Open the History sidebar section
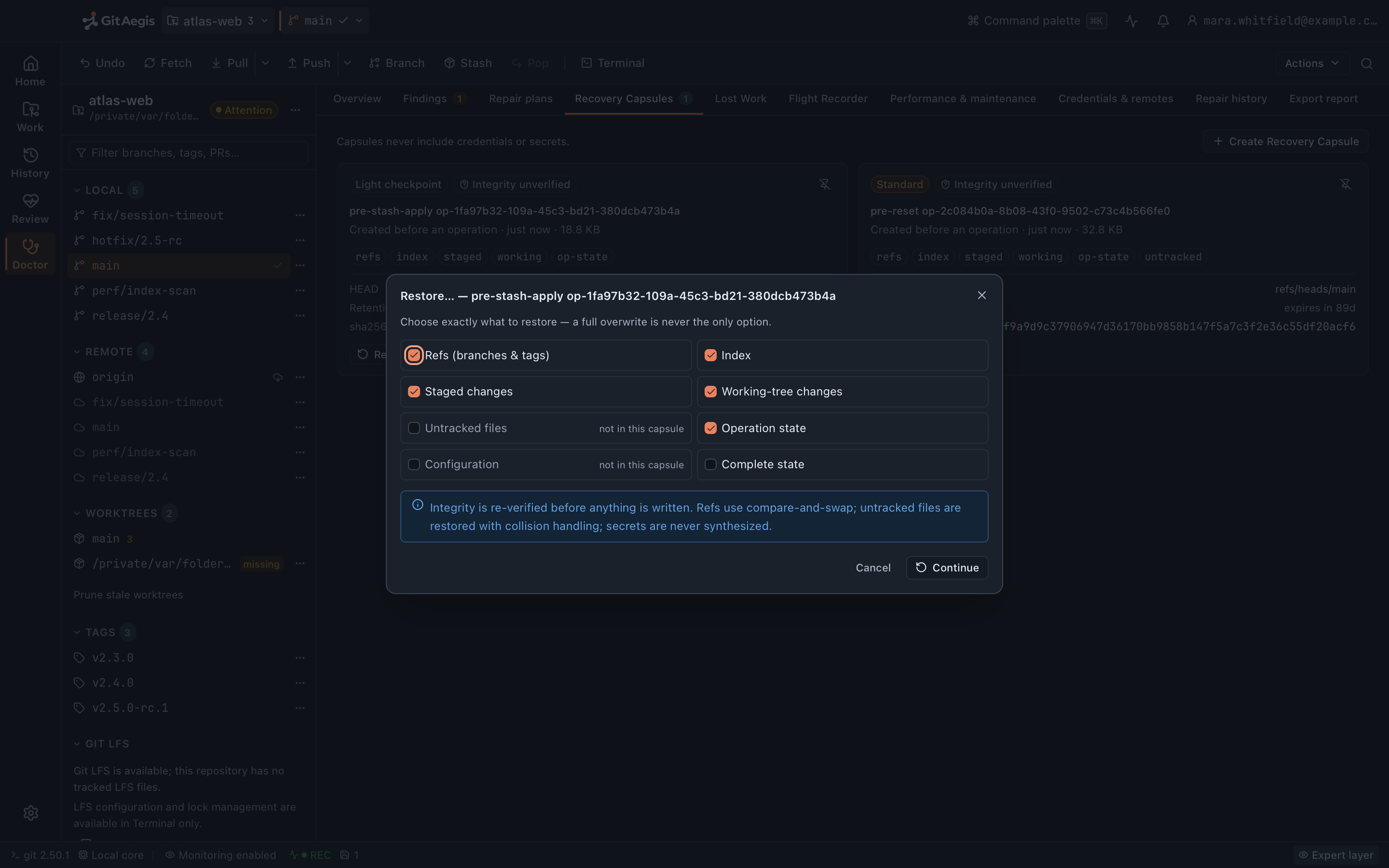The height and width of the screenshot is (868, 1389). [30, 163]
